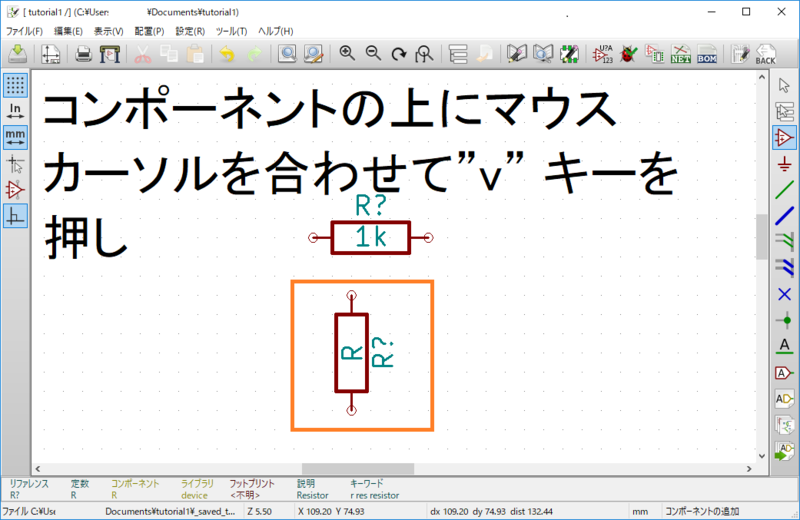Viewport: 800px width, 520px height.
Task: Open CvPcb footprint association icon
Action: [x=655, y=54]
